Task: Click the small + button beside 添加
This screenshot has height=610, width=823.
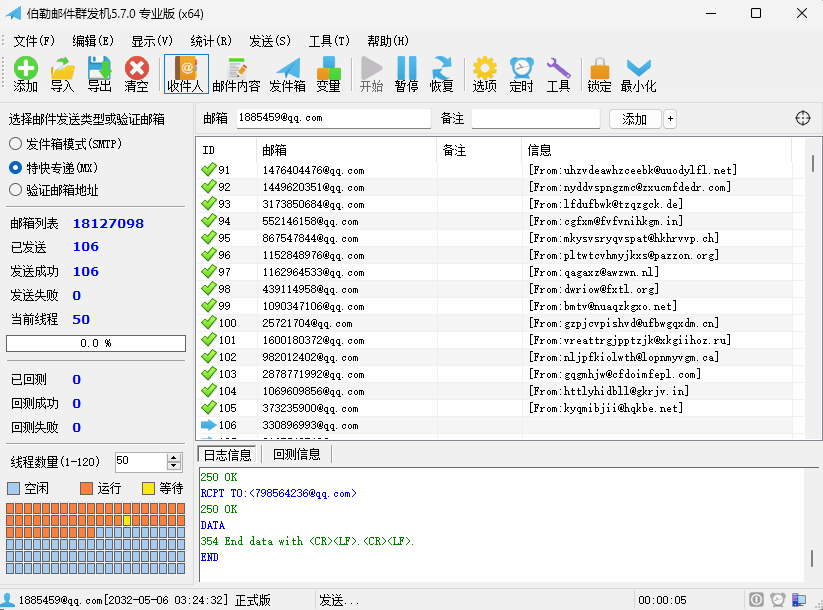Action: 670,119
